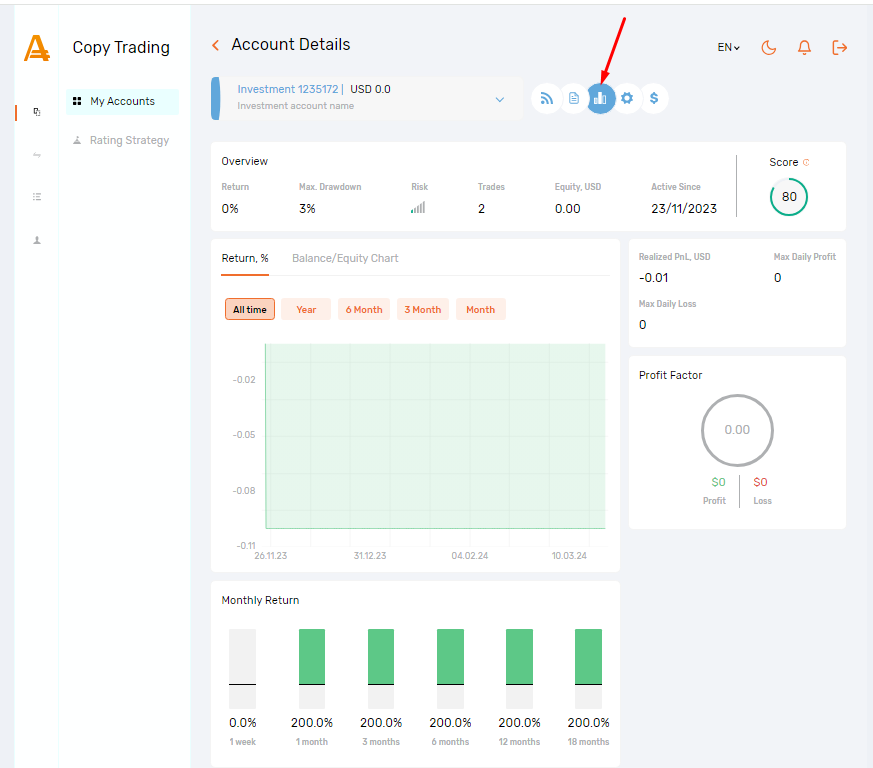Viewport: 873px width, 768px height.
Task: Click the logout icon
Action: pos(840,48)
